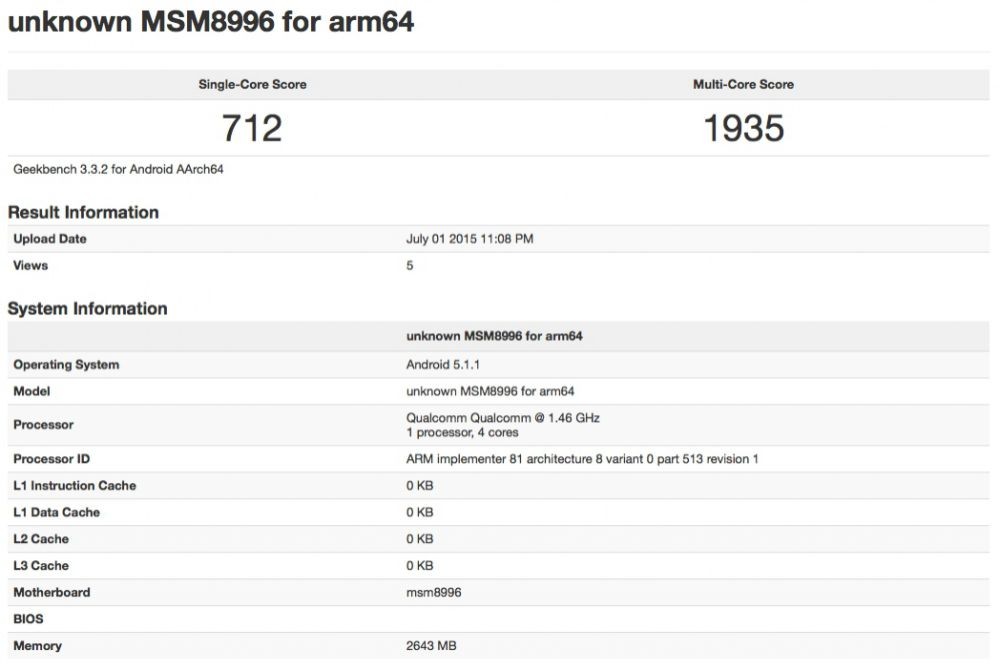
Task: Click the page title "unknown MSM8996 for arm64"
Action: click(211, 22)
